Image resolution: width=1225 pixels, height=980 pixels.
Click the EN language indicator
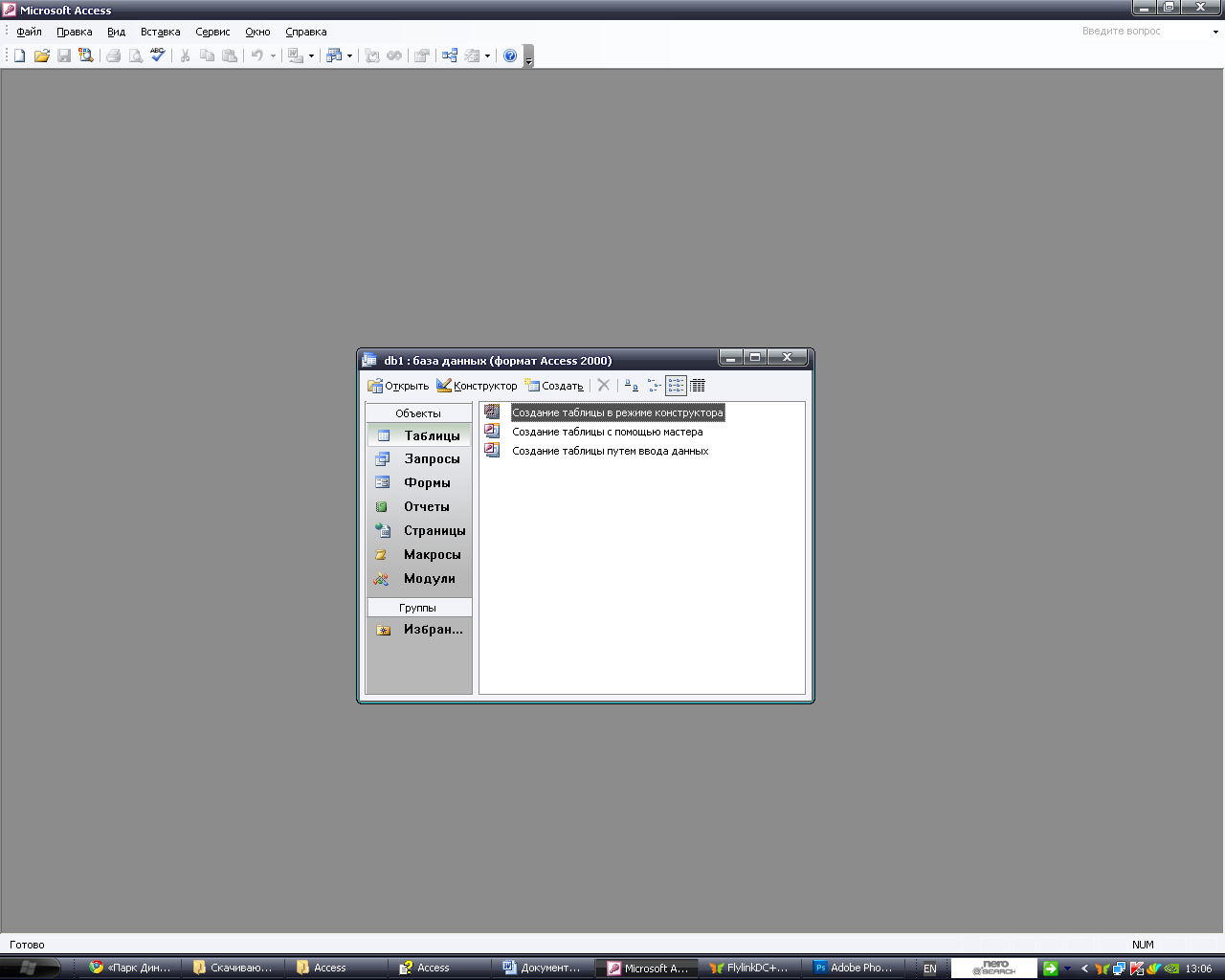930,969
